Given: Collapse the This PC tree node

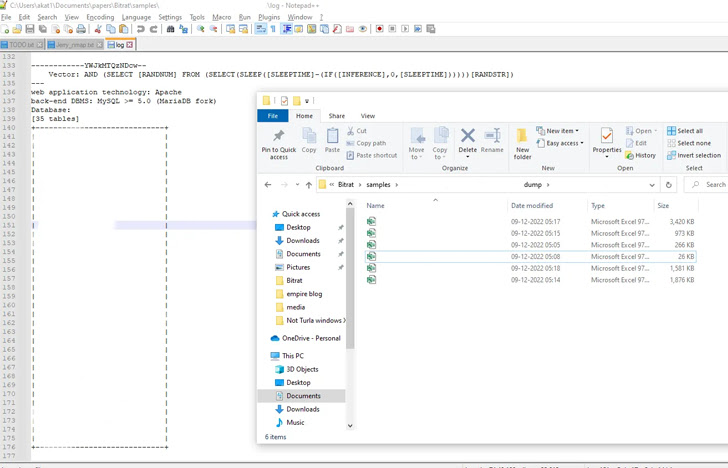Looking at the screenshot, I should pyautogui.click(x=265, y=356).
